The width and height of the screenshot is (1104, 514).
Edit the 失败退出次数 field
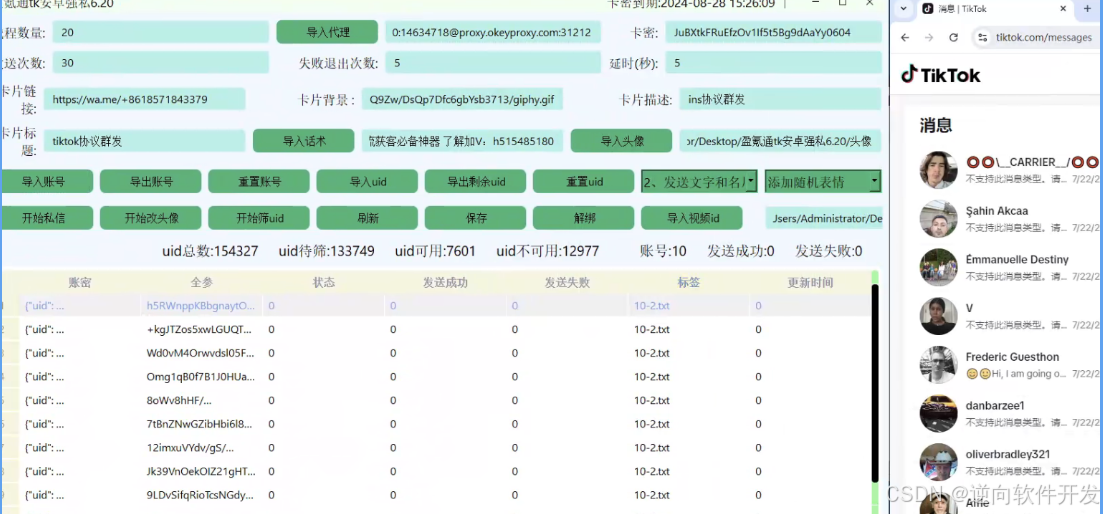pyautogui.click(x=493, y=63)
